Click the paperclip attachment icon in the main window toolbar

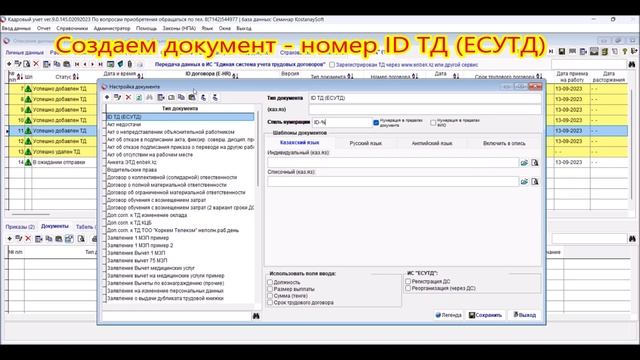click(130, 64)
